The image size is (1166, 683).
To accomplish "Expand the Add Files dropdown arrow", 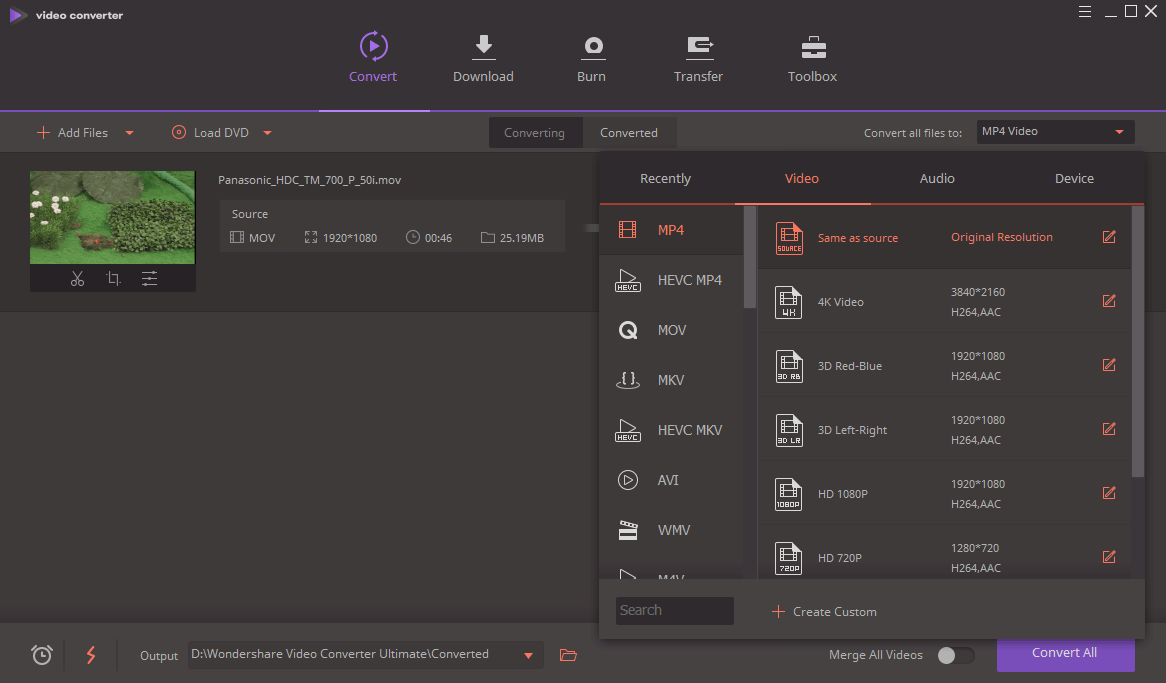I will point(129,133).
